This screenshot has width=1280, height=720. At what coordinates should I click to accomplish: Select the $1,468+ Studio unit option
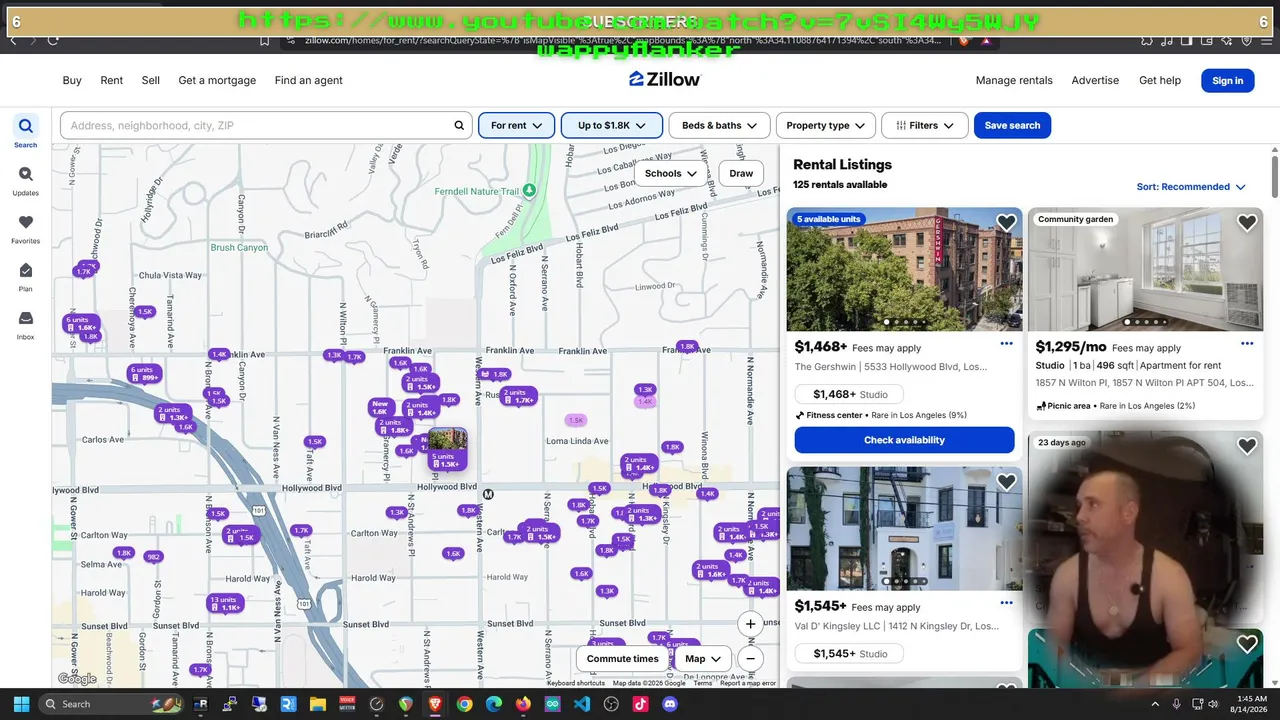click(850, 394)
